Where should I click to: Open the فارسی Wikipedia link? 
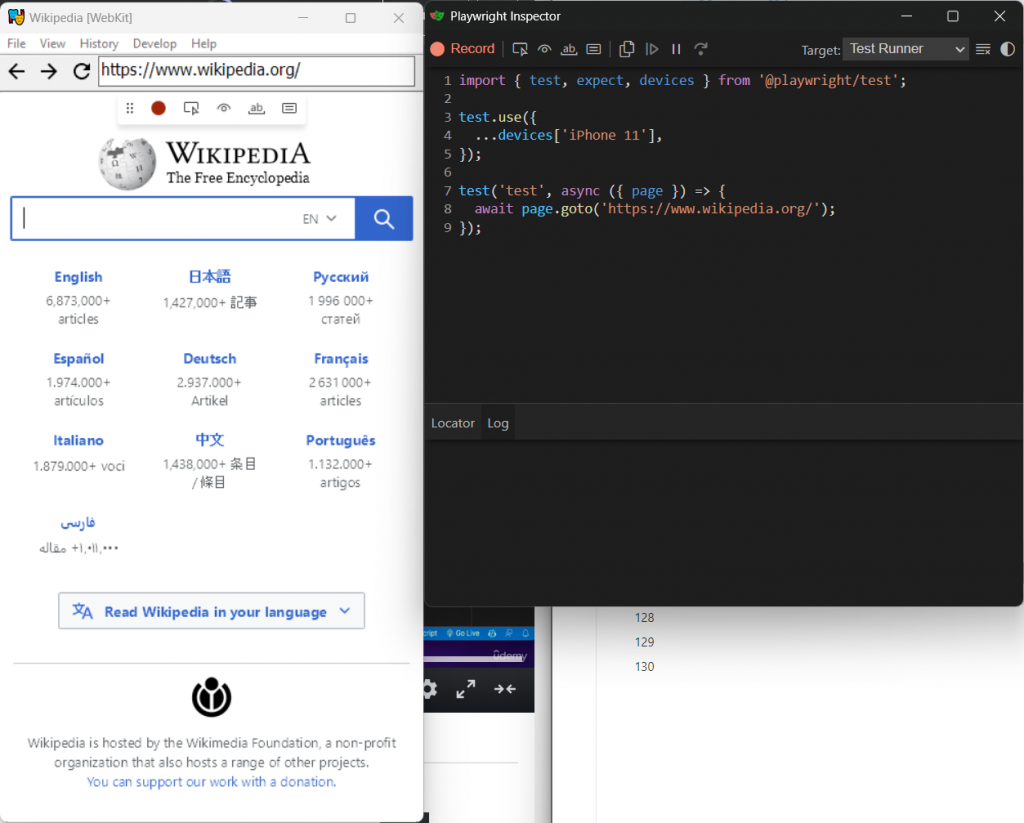(x=78, y=523)
